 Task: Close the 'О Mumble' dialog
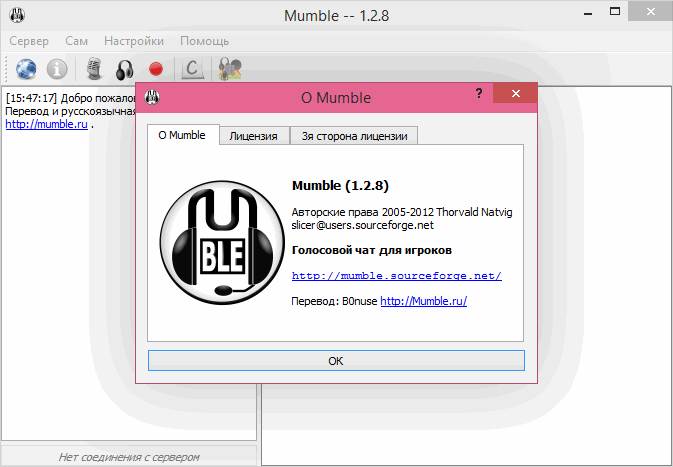tap(515, 94)
